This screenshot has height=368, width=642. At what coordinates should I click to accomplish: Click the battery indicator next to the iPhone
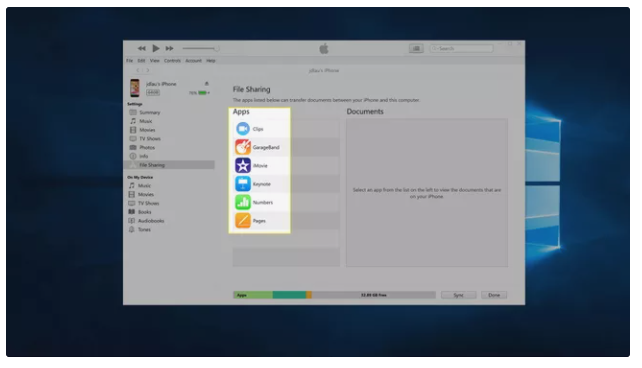(x=203, y=93)
